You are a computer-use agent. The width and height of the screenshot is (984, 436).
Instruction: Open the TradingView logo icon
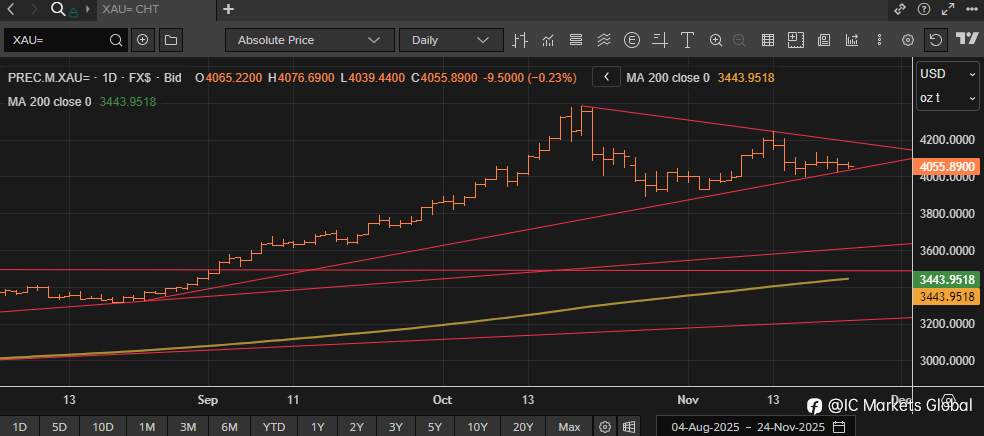pos(966,40)
